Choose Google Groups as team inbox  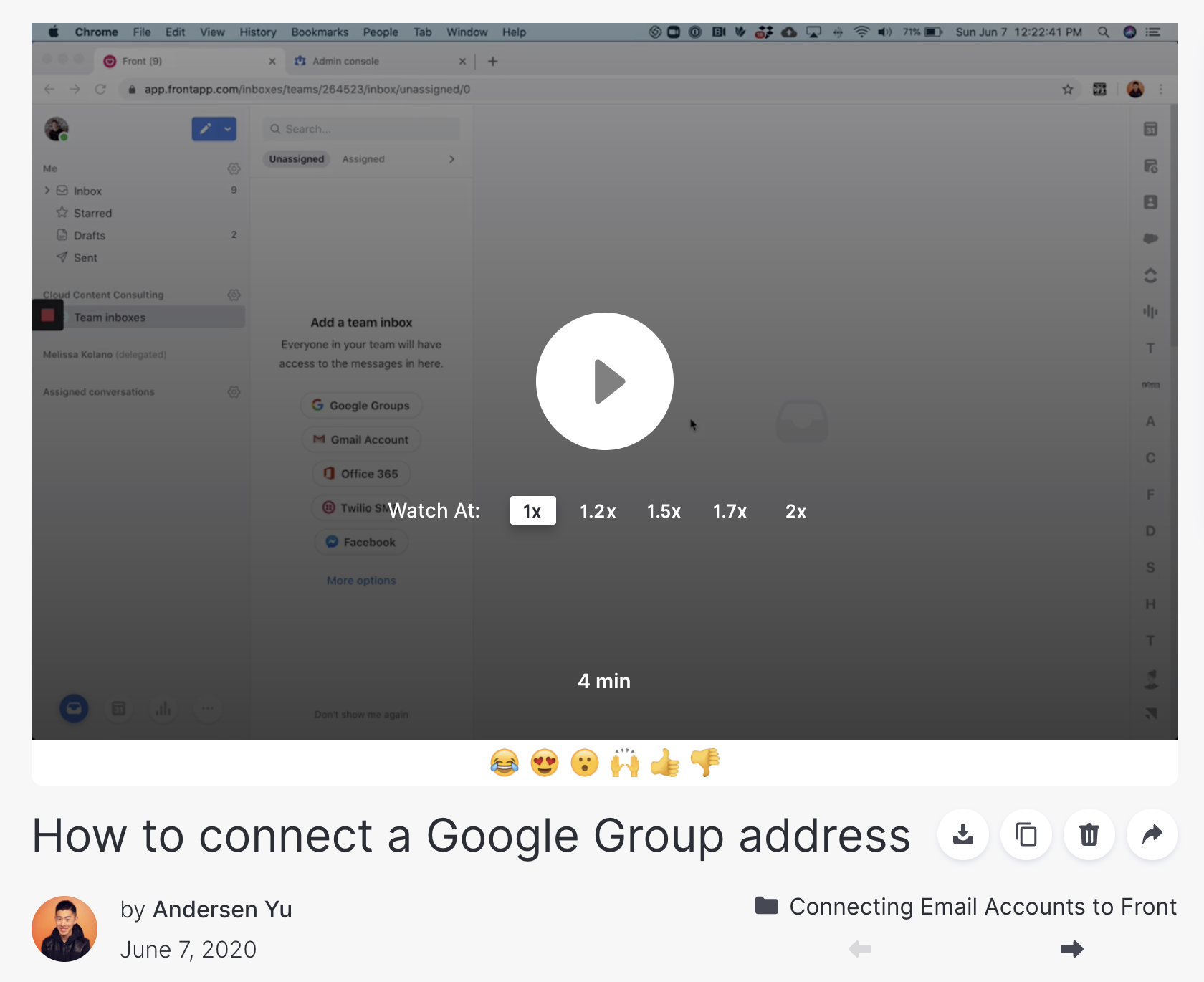click(x=361, y=406)
